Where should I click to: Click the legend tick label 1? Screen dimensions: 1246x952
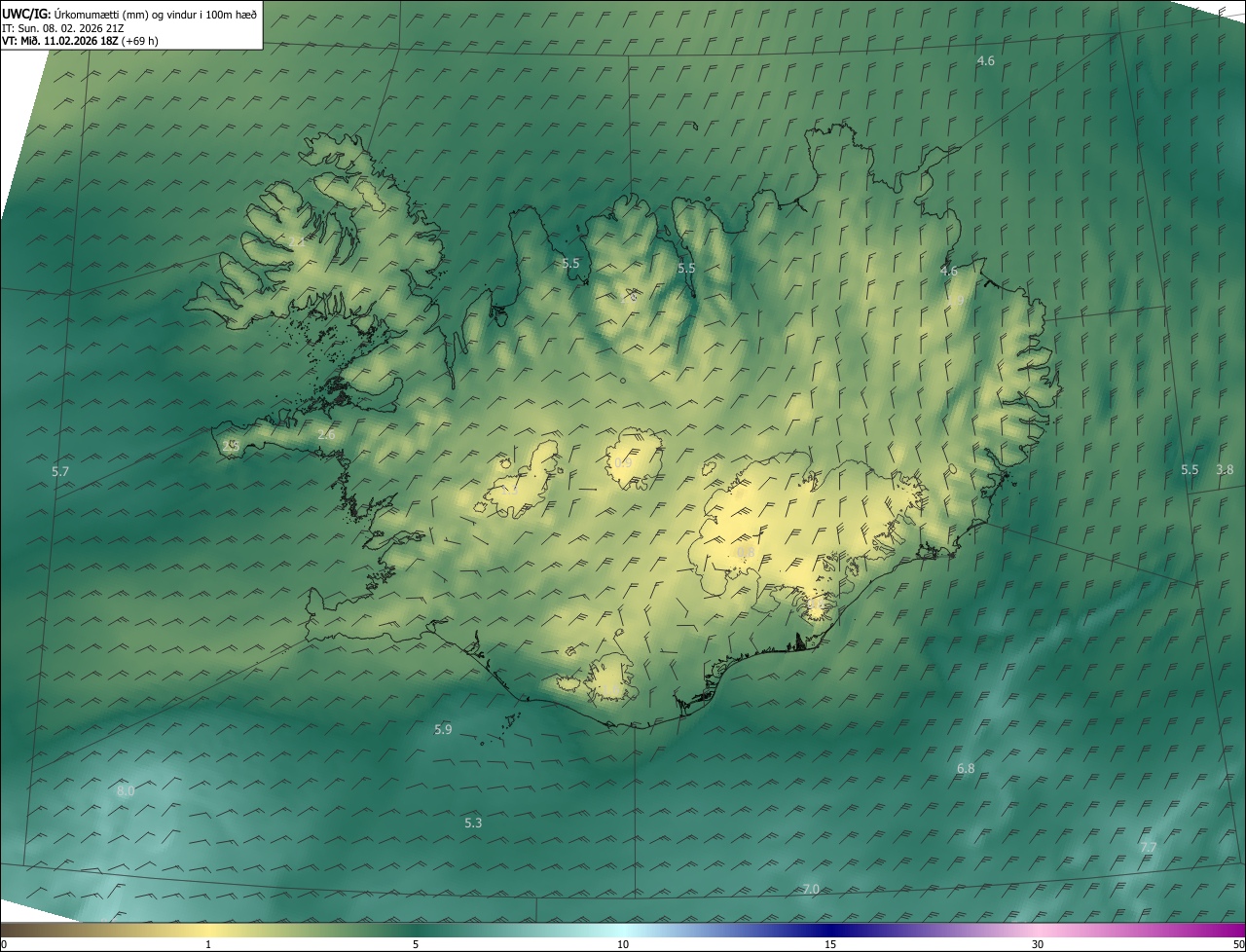click(208, 944)
